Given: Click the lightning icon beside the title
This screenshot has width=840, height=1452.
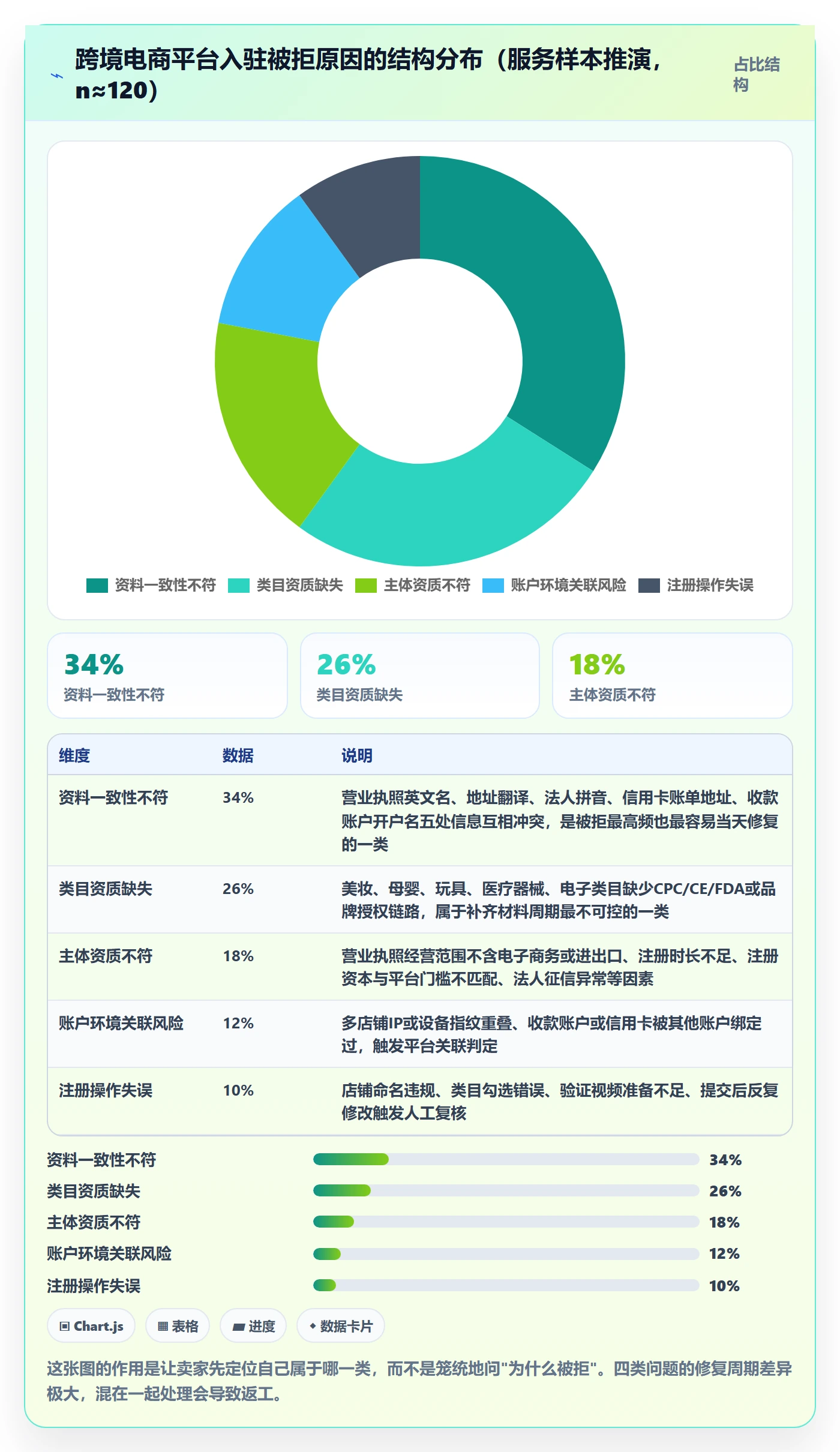Looking at the screenshot, I should tap(57, 76).
